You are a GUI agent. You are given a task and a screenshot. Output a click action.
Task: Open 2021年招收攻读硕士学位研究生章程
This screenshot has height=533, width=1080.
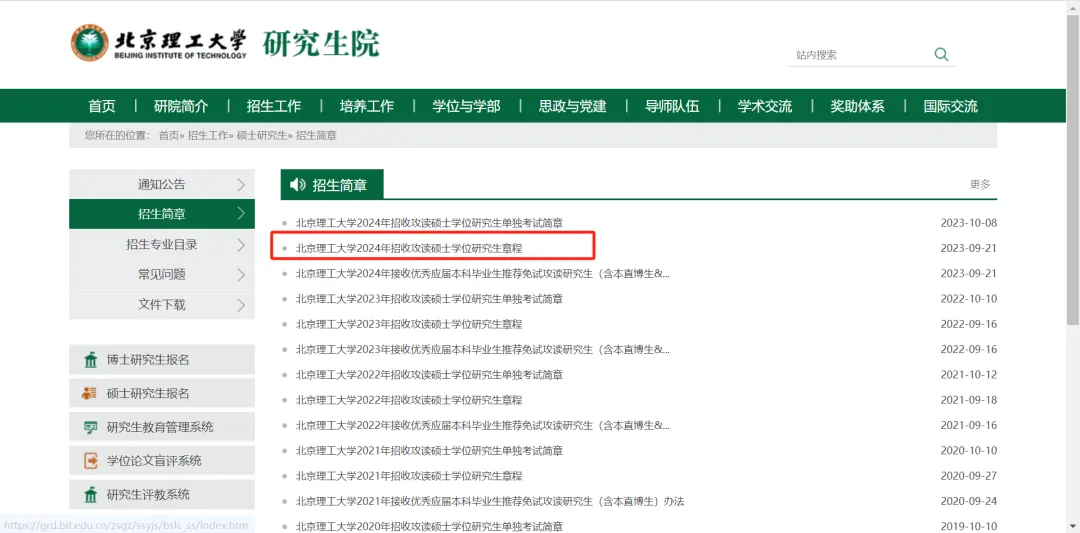[x=409, y=476]
